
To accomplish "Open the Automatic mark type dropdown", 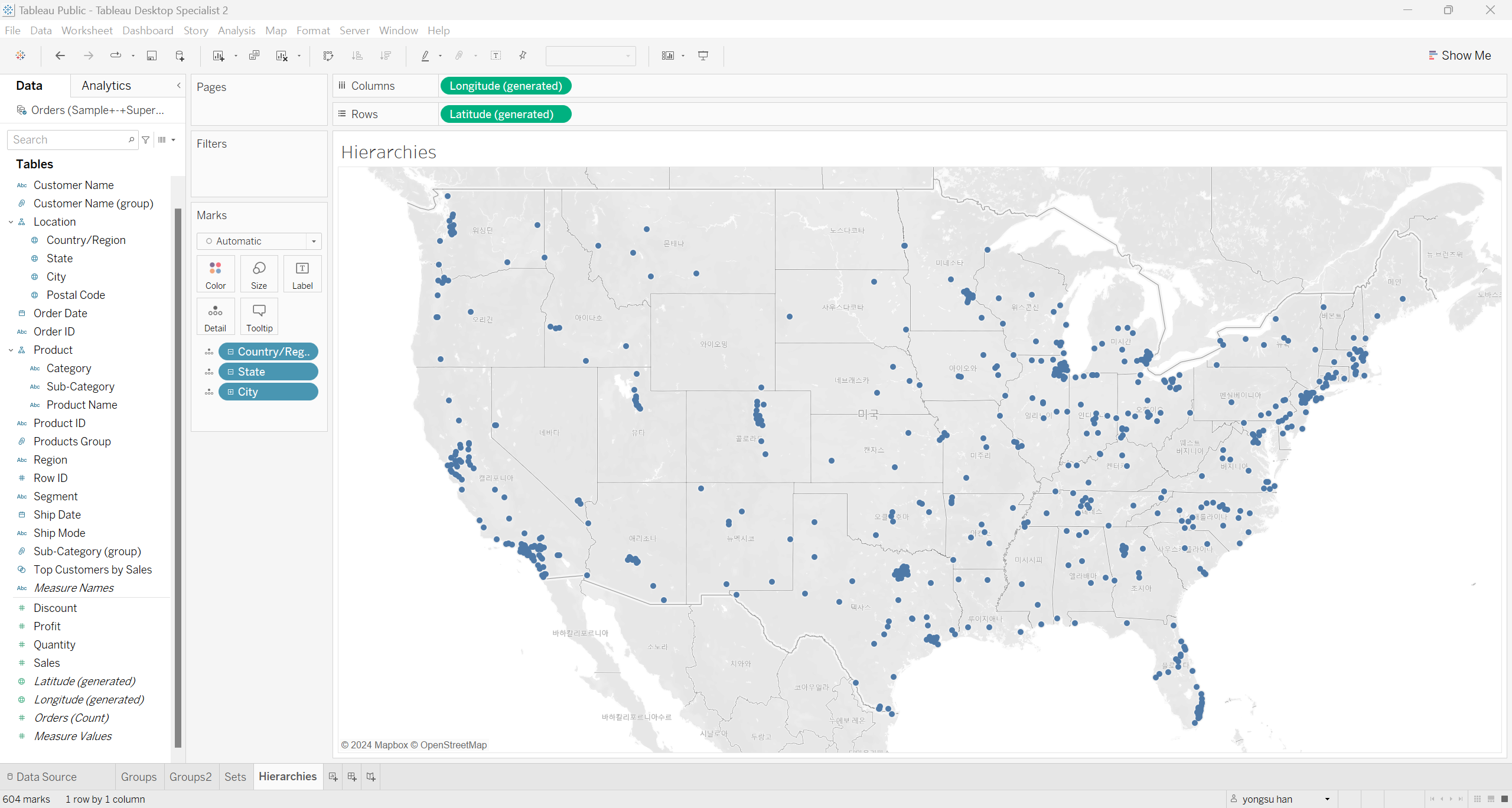I will (314, 241).
